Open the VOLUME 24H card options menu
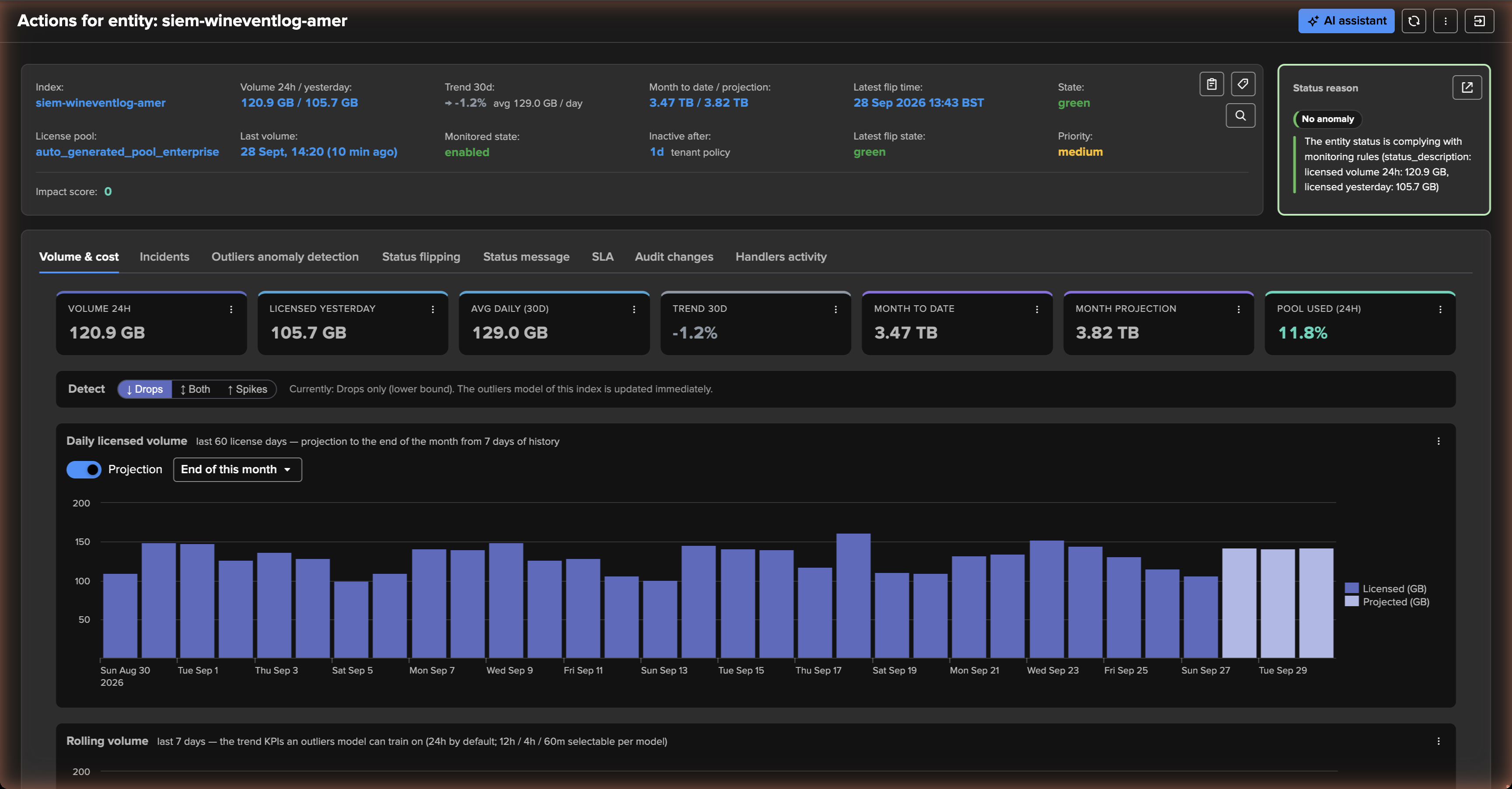Viewport: 1512px width, 789px height. (231, 309)
